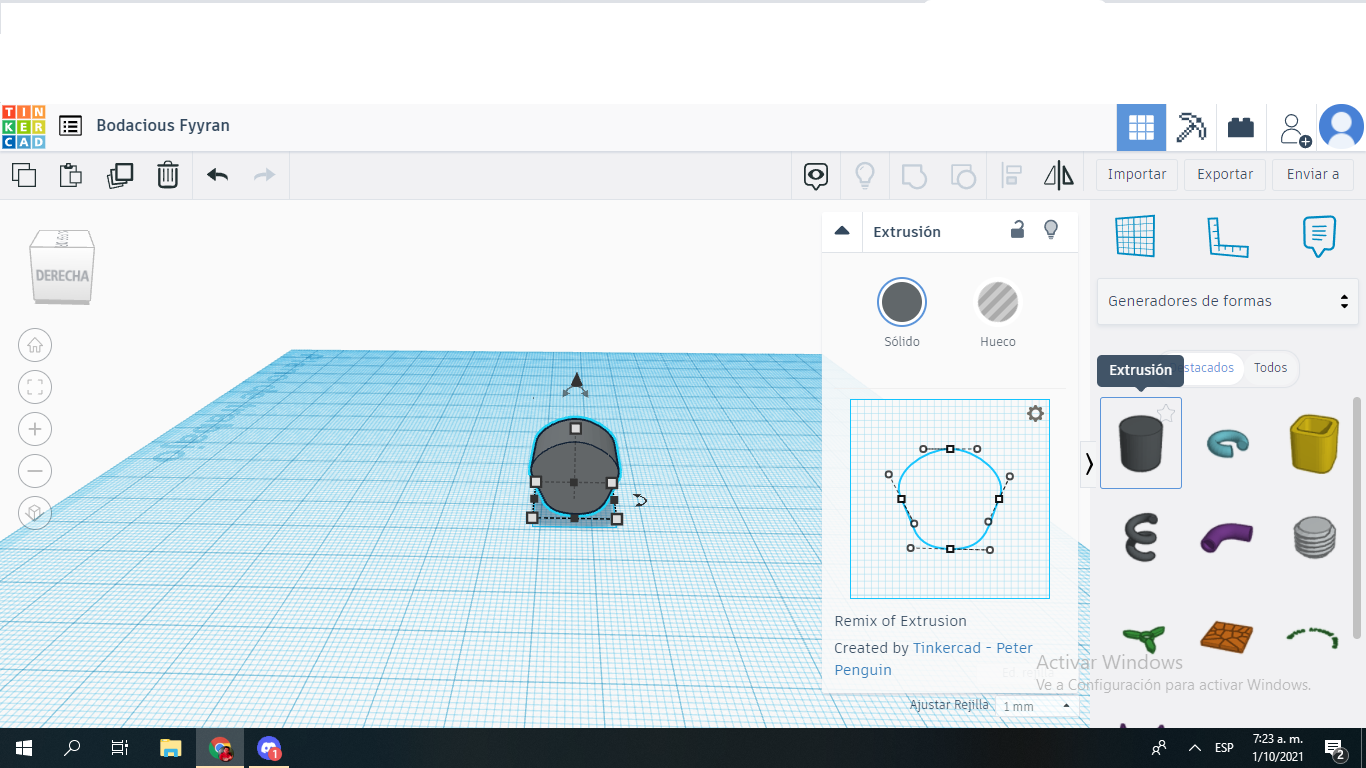The width and height of the screenshot is (1366, 768).
Task: Favorite the Extrusión shape star
Action: coord(1166,413)
